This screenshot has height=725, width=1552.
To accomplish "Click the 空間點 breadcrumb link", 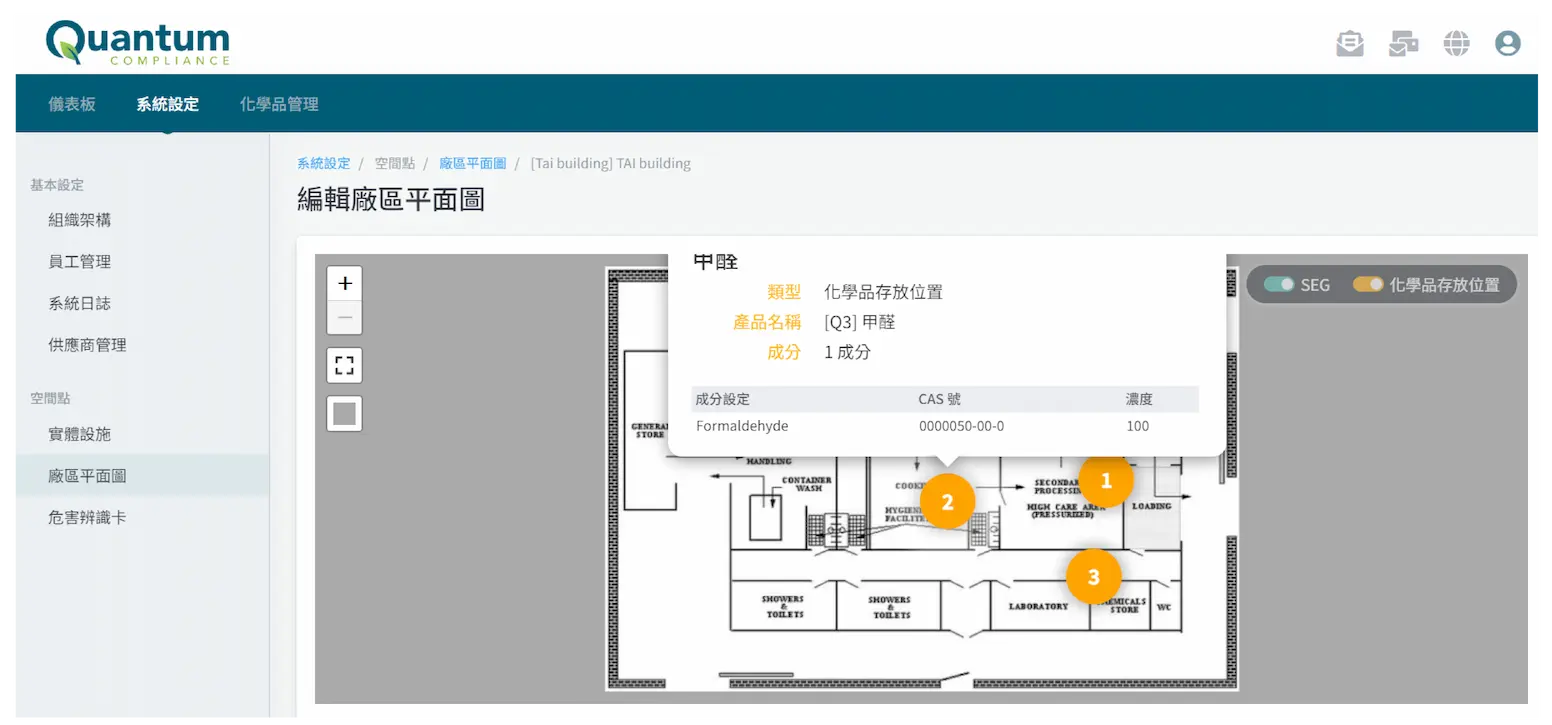I will tap(395, 162).
